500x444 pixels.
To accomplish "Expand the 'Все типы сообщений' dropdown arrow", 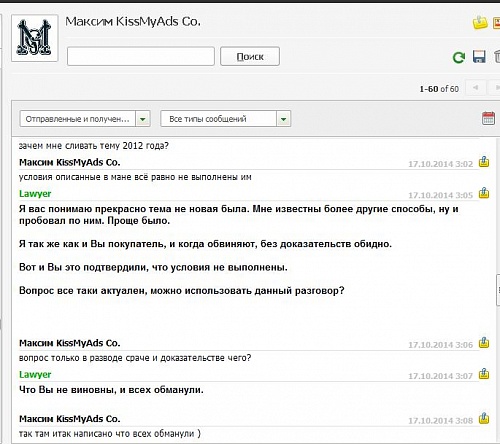I will point(283,119).
